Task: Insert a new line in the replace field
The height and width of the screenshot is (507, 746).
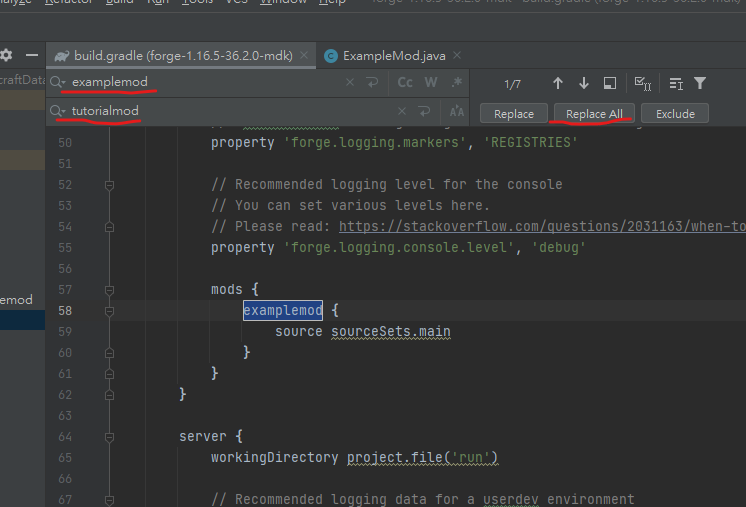Action: tap(424, 111)
